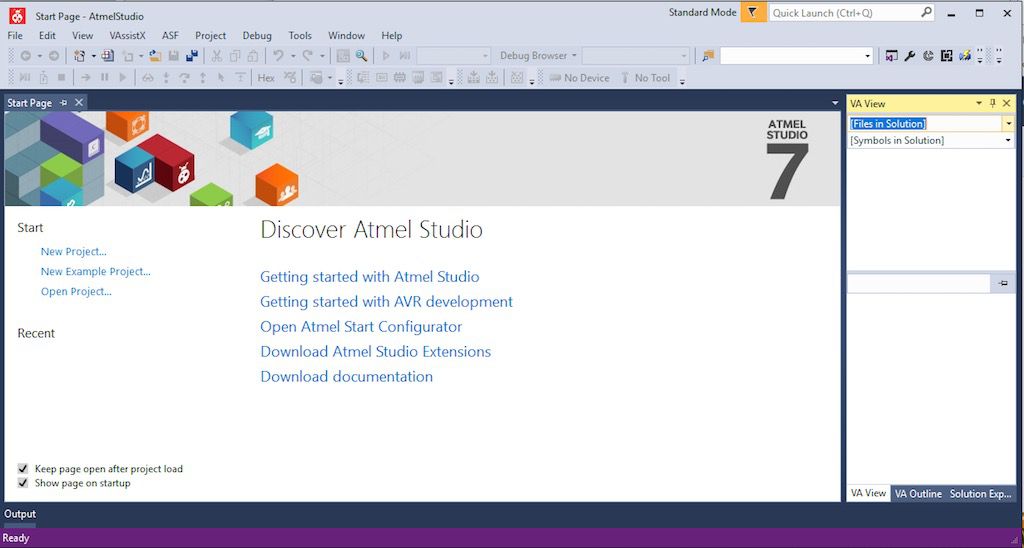Open Getting started with Atmel Studio link

coord(370,277)
